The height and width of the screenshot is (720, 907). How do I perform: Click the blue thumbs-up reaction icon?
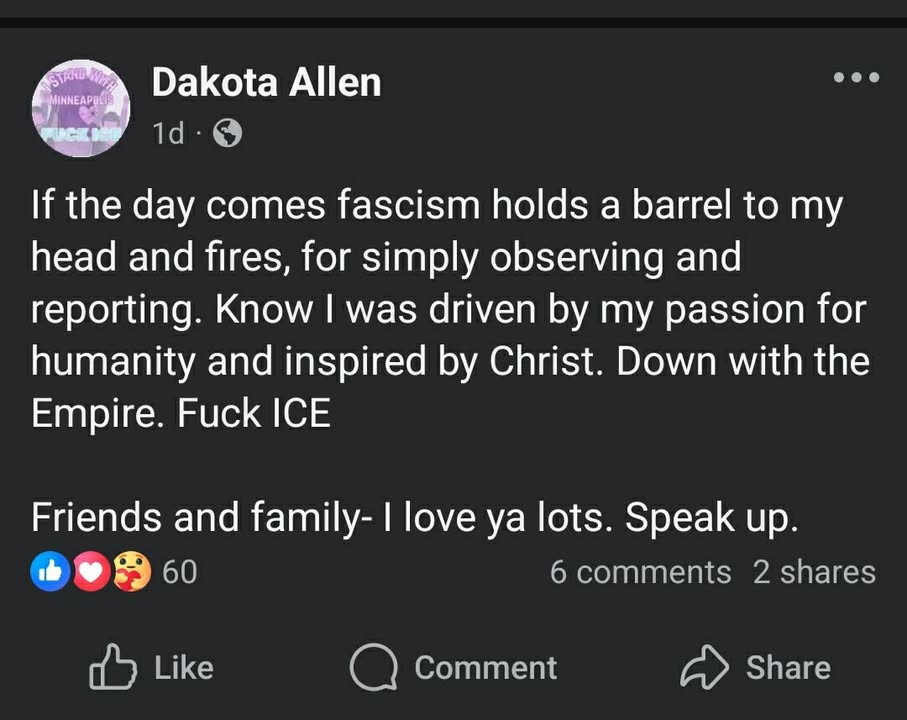(50, 572)
